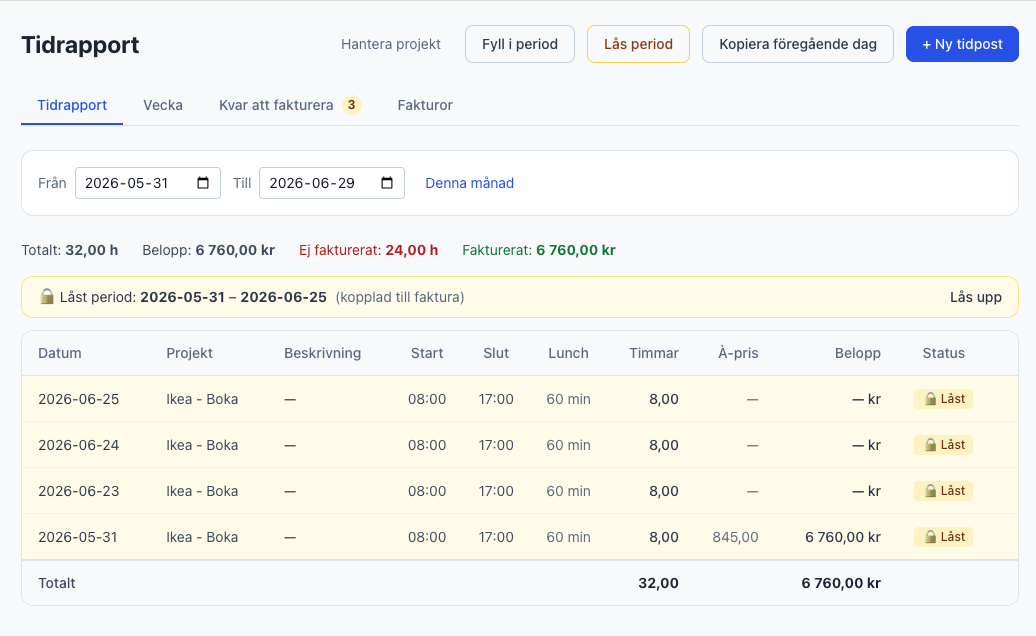This screenshot has width=1036, height=636.
Task: Click Ikea - Boka in 2026-06-23 row
Action: pyautogui.click(x=202, y=491)
